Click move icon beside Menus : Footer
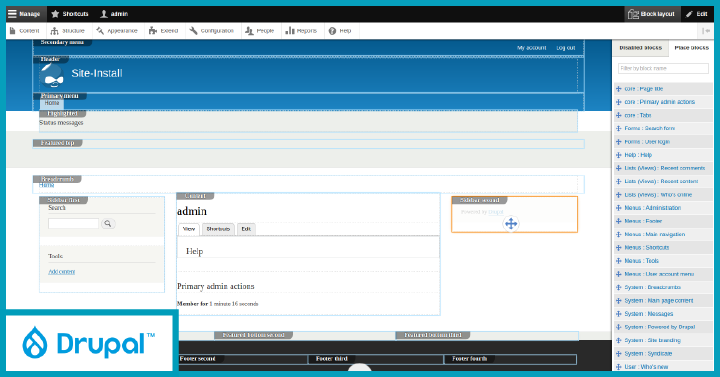 [x=619, y=221]
